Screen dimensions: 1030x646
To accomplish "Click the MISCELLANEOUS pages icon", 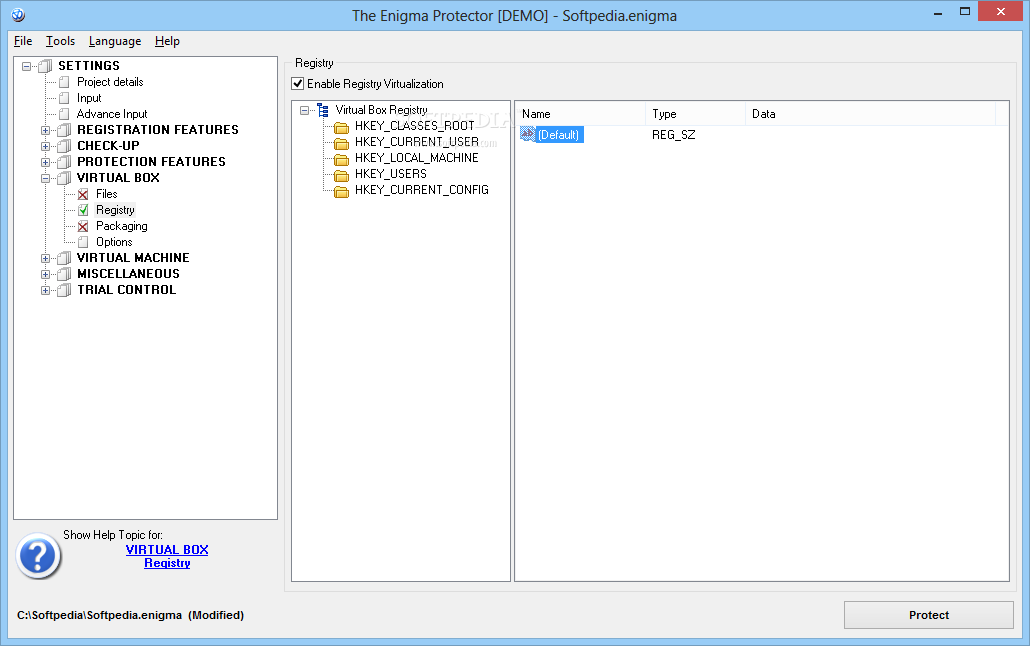I will tap(64, 274).
